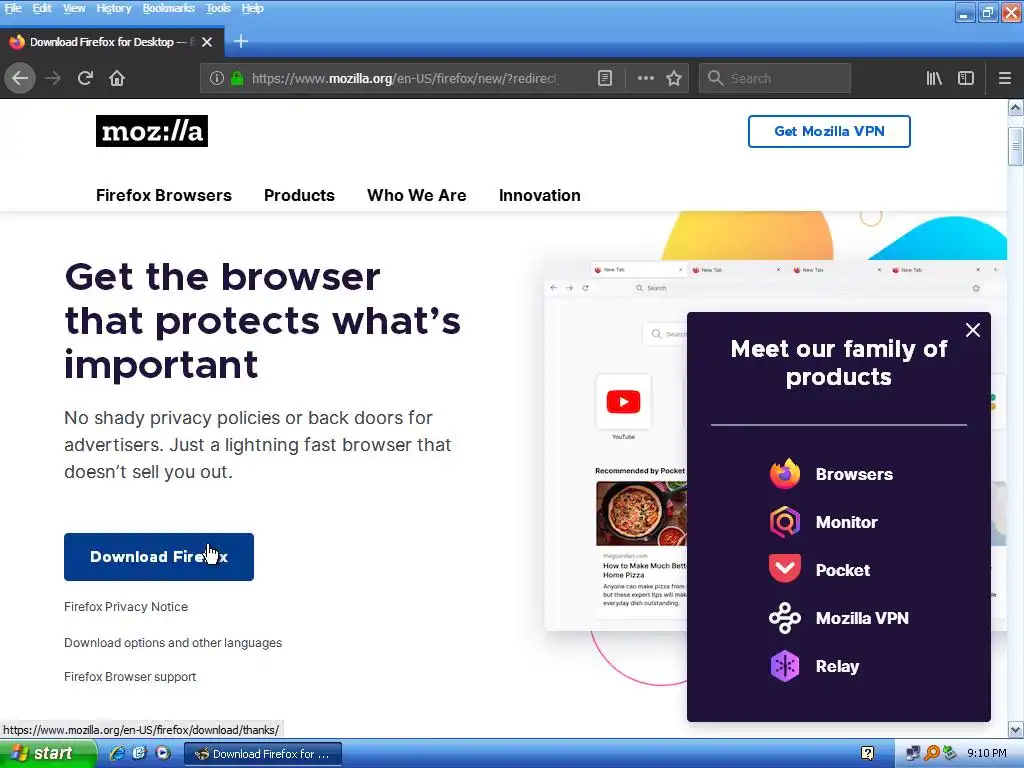Viewport: 1024px width, 768px height.
Task: Open Internet Explorer from quick launch
Action: tap(117, 753)
